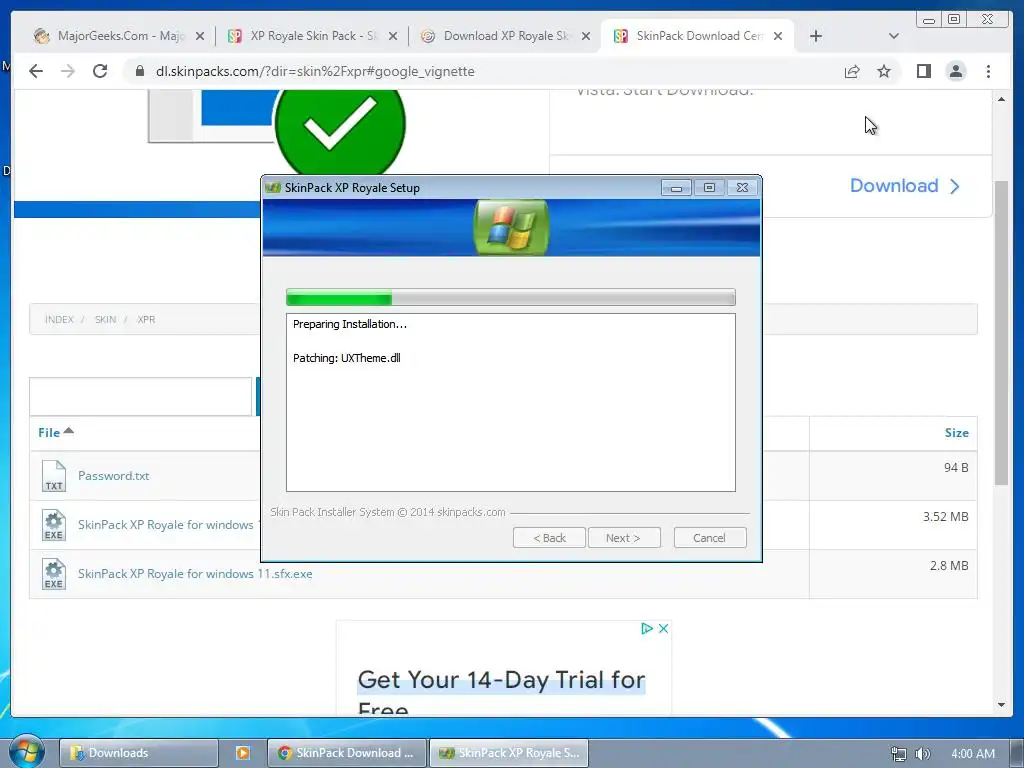Click the padlock site info icon
This screenshot has width=1024, height=768.
[x=139, y=71]
